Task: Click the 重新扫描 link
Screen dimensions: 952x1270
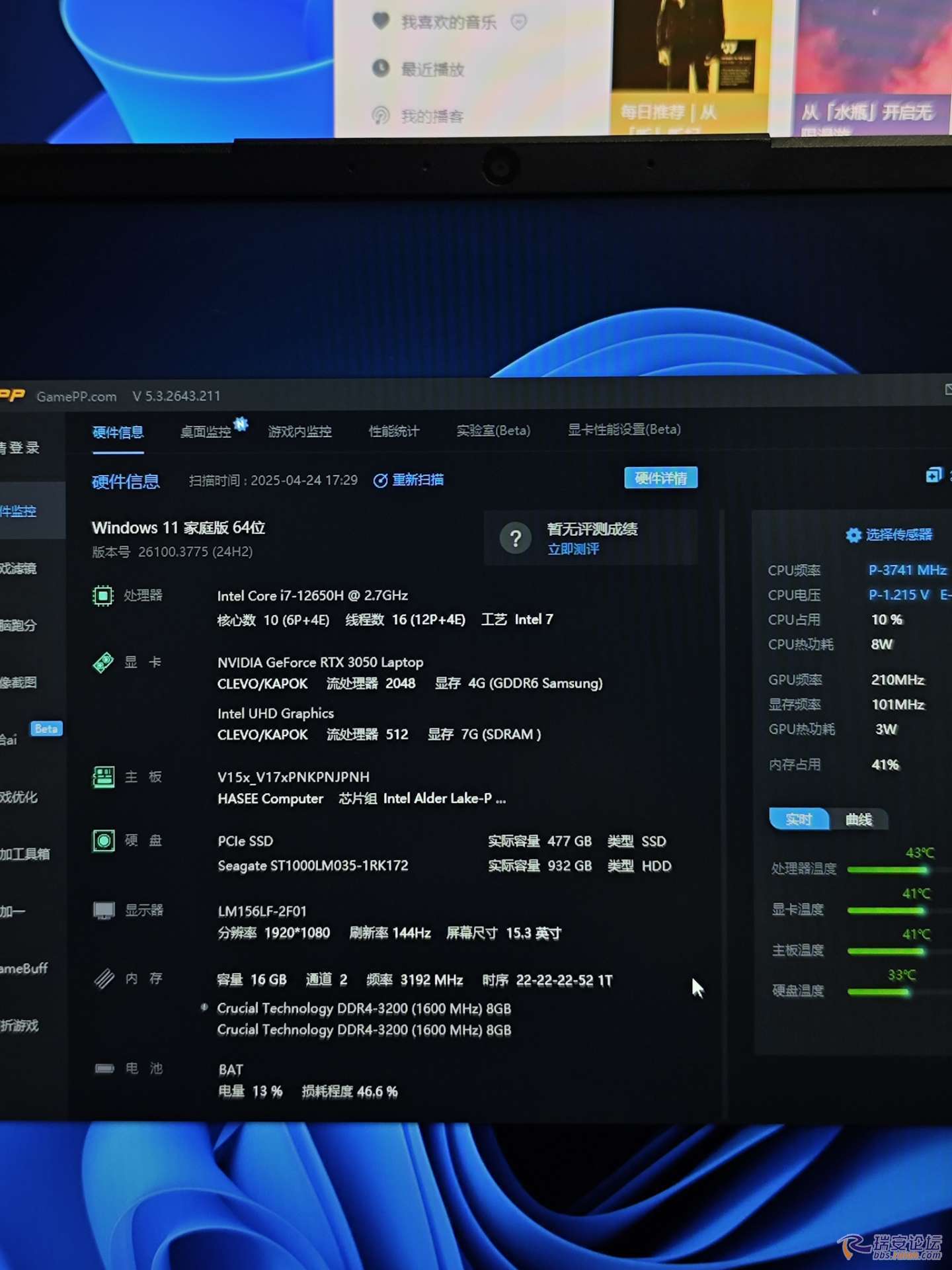Action: coord(418,480)
